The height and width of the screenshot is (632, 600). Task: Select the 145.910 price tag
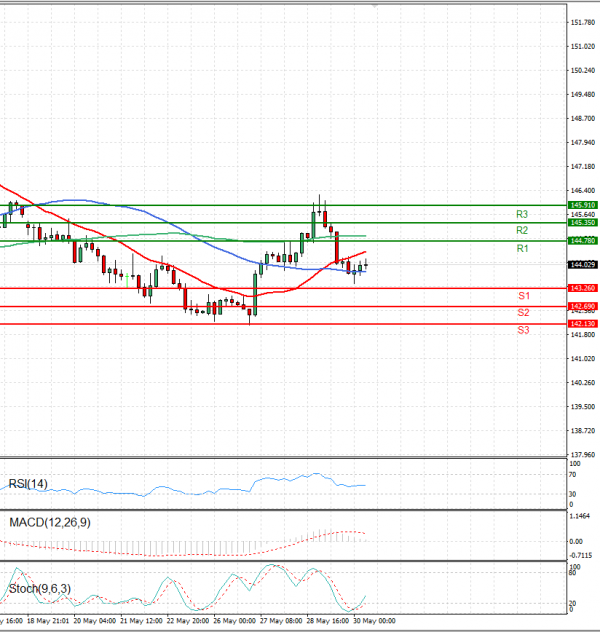(x=583, y=205)
